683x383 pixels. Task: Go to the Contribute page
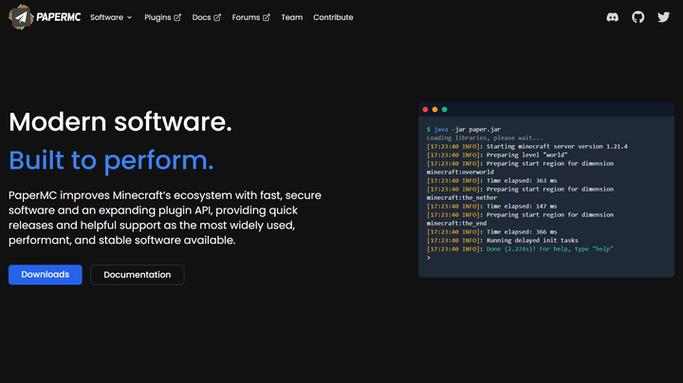click(x=333, y=17)
